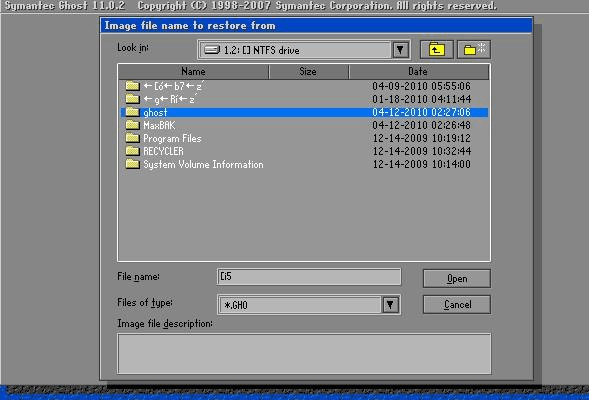The height and width of the screenshot is (400, 589).
Task: Select the RECYCLER folder name
Action: [163, 151]
